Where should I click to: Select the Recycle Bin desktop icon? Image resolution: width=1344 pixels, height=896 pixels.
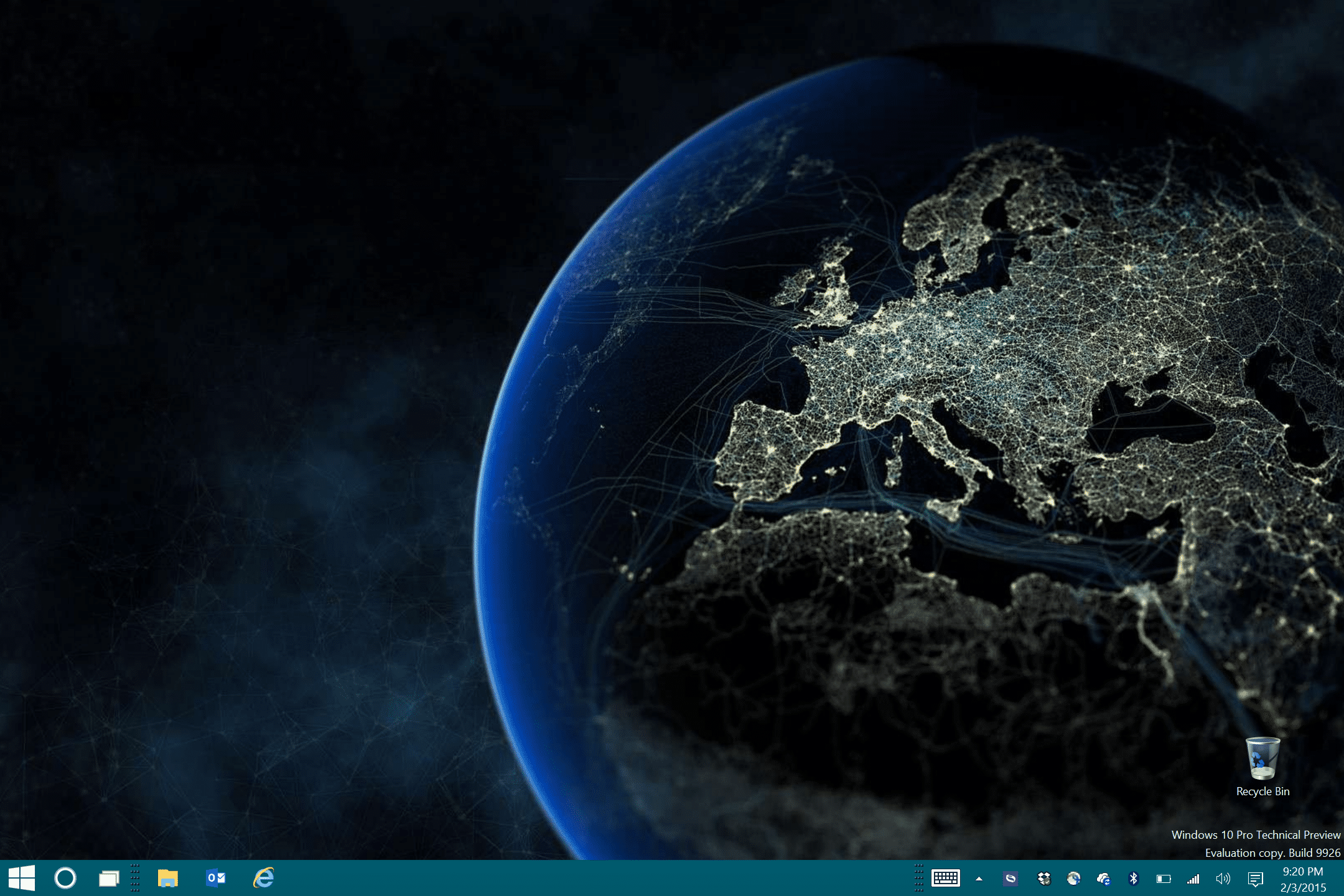(1262, 767)
